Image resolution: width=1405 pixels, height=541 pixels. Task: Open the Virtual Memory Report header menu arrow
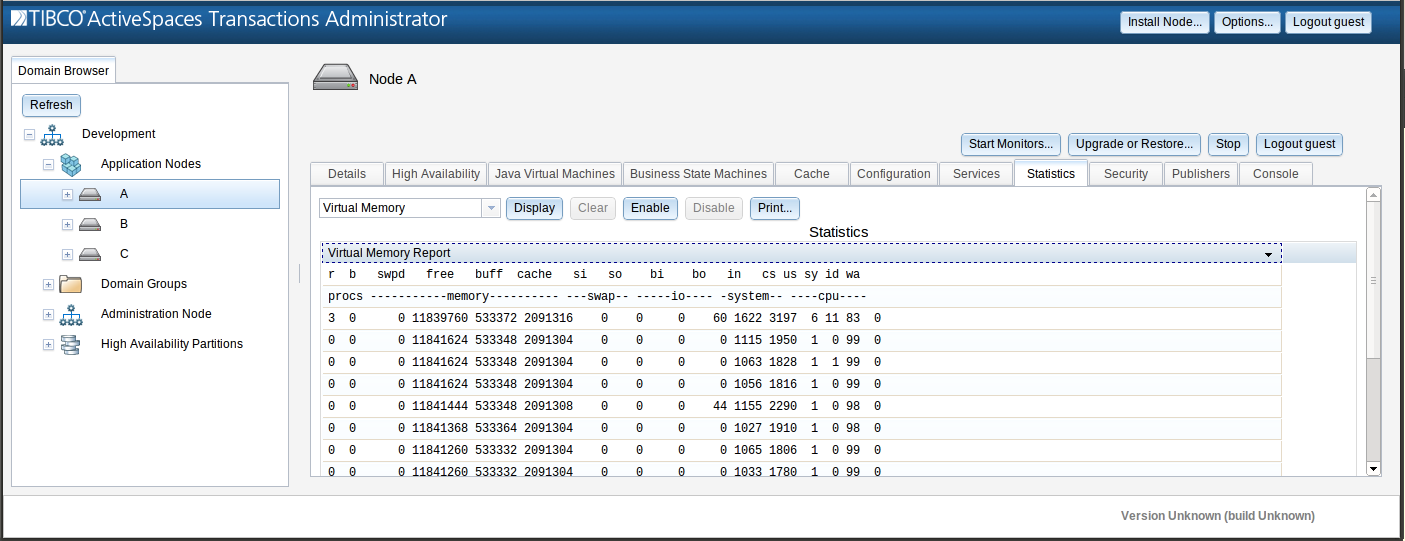point(1268,254)
